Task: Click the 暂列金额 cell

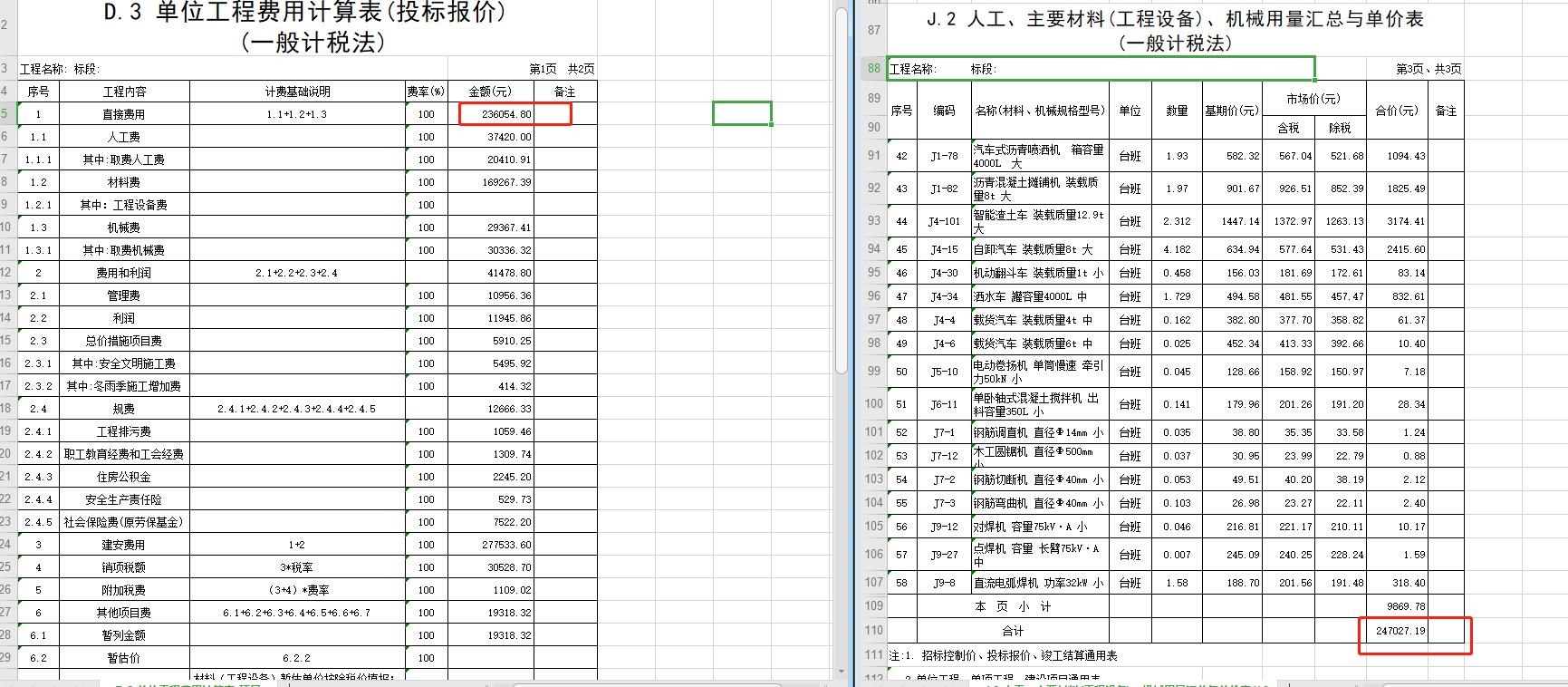Action: (124, 635)
